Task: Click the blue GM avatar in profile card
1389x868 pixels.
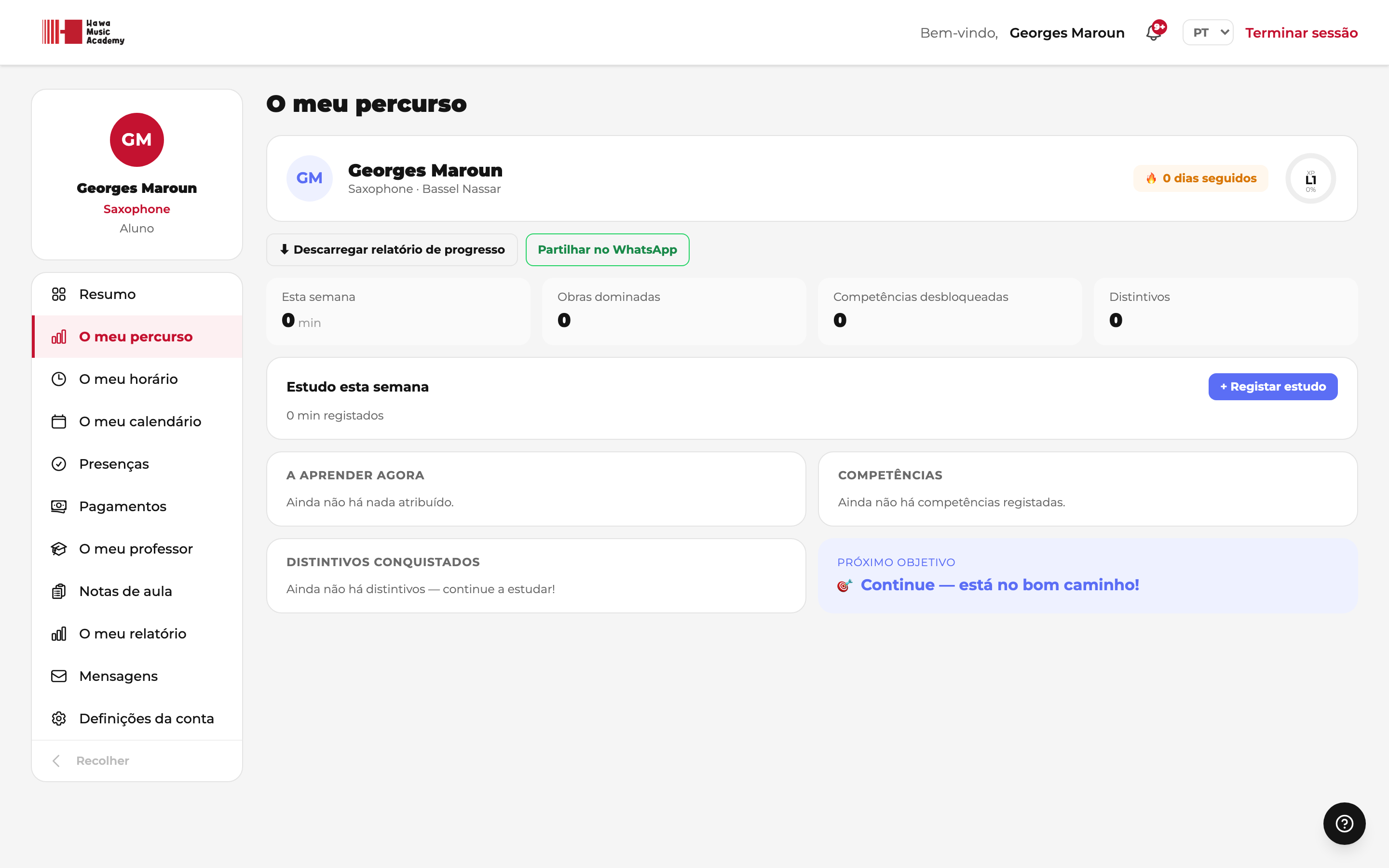Action: click(309, 178)
